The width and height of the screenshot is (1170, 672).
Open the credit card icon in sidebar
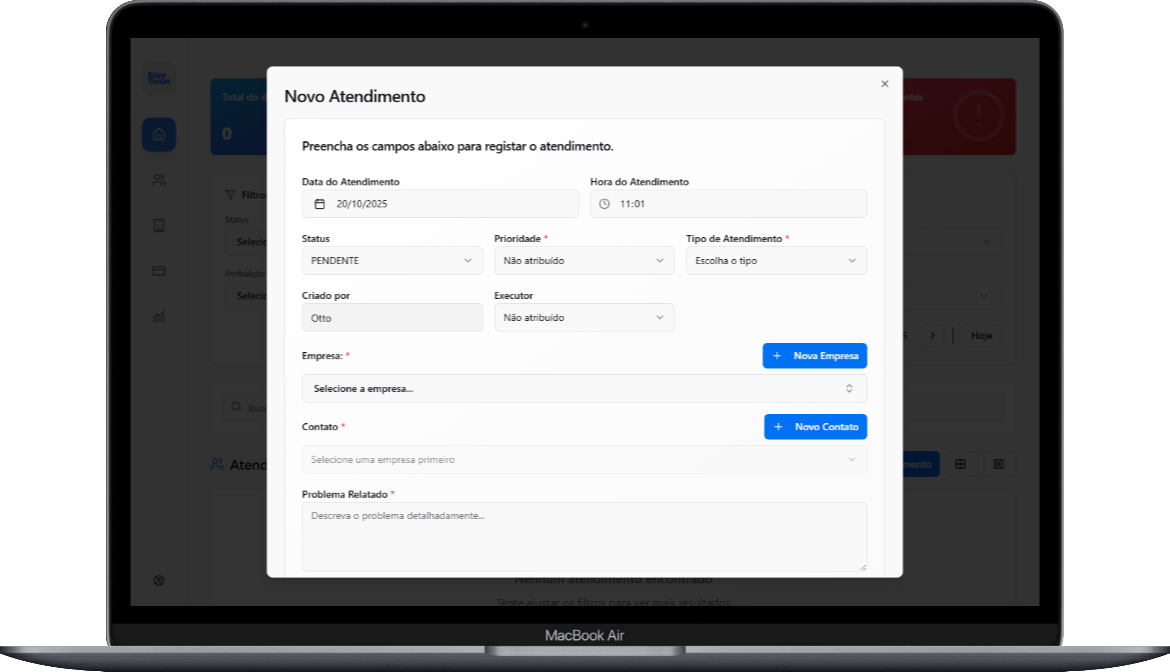click(158, 271)
